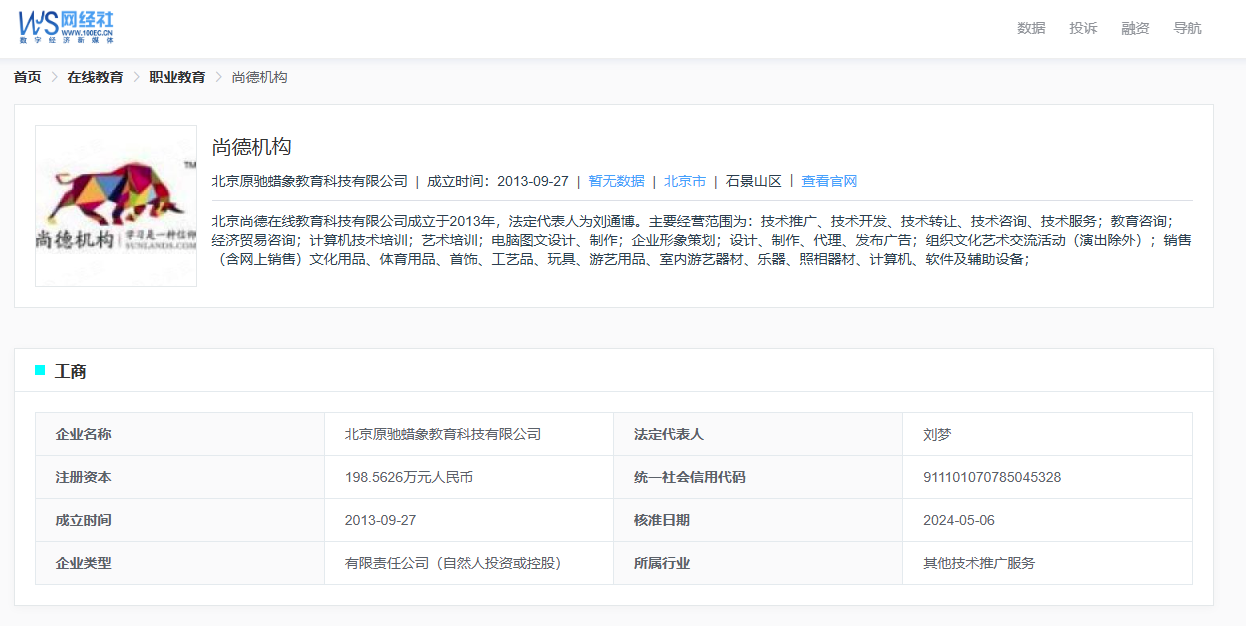The height and width of the screenshot is (626, 1246).
Task: Open the 投诉 menu
Action: 1083,28
